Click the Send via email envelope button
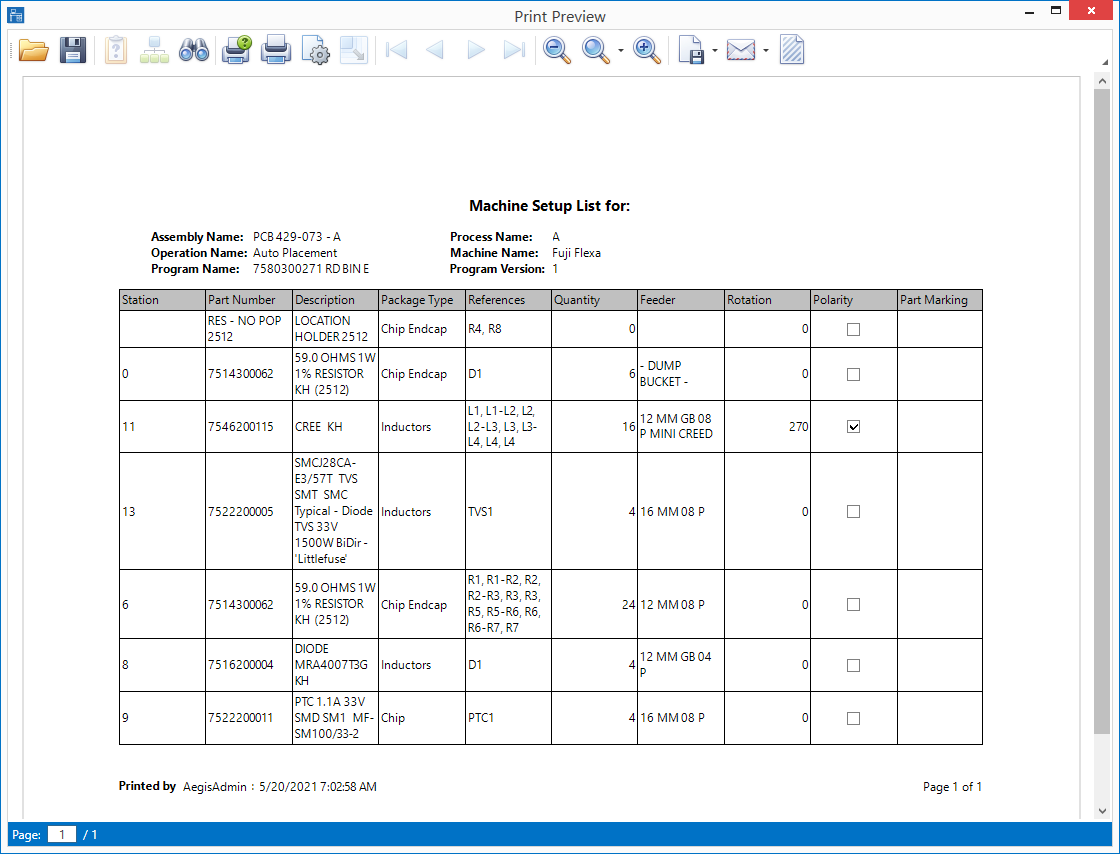Image resolution: width=1120 pixels, height=854 pixels. (x=741, y=50)
